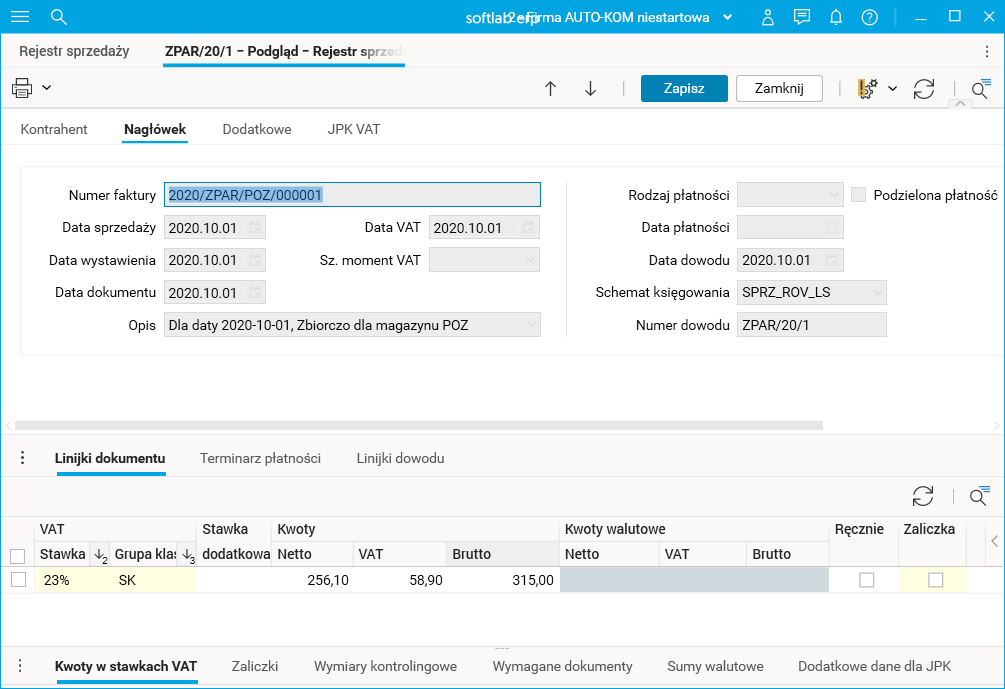
Task: Collapse the header panel with chevron
Action: 960,104
